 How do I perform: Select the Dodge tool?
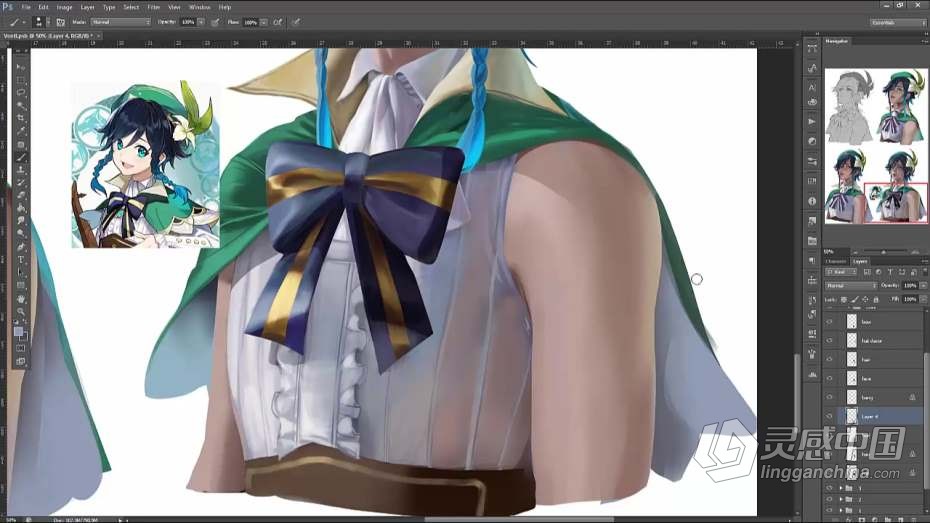(x=21, y=234)
